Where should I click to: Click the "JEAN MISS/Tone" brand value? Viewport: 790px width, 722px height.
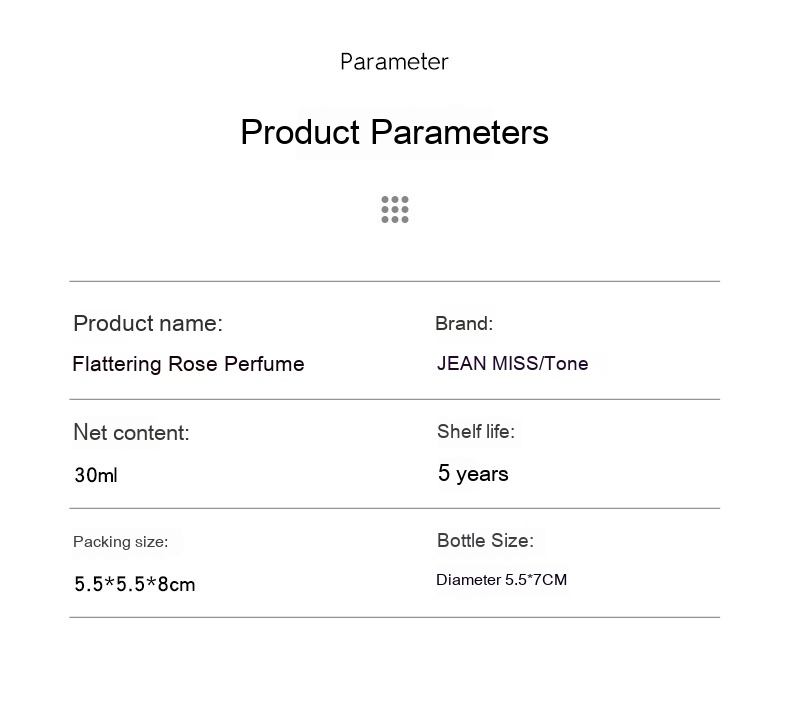513,363
